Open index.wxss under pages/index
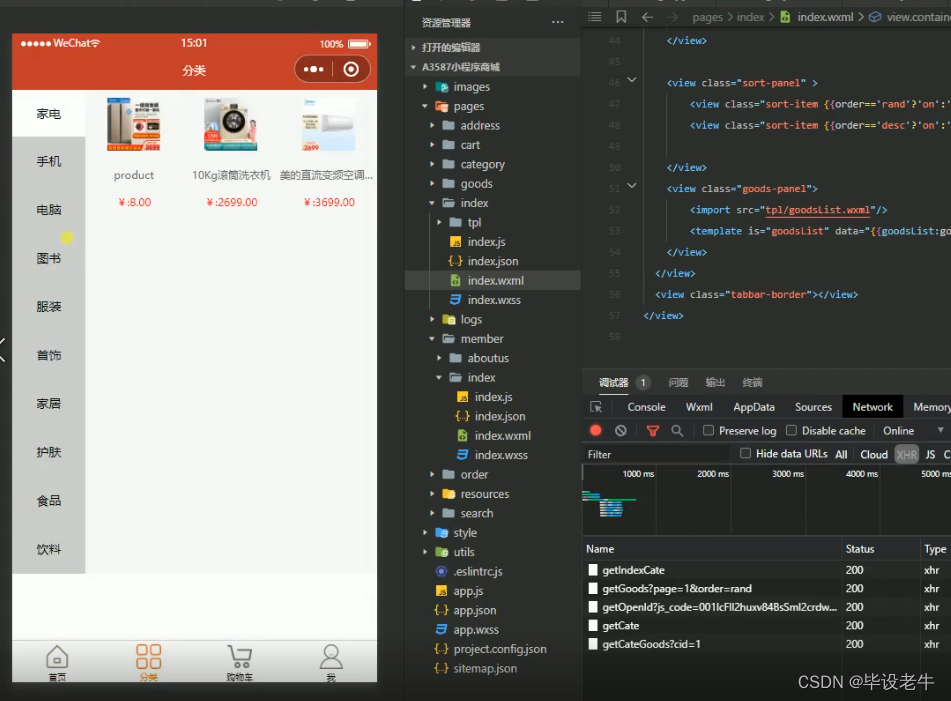 494,300
